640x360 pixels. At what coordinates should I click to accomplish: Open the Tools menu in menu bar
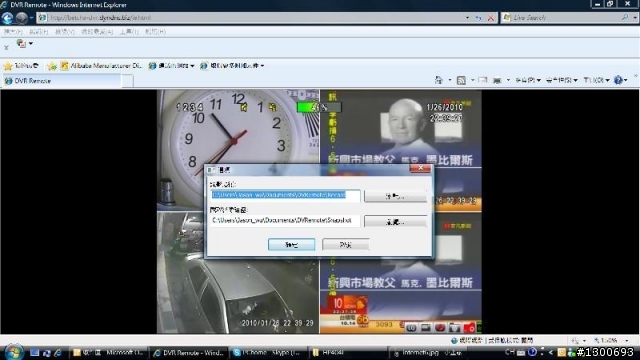tap(129, 32)
